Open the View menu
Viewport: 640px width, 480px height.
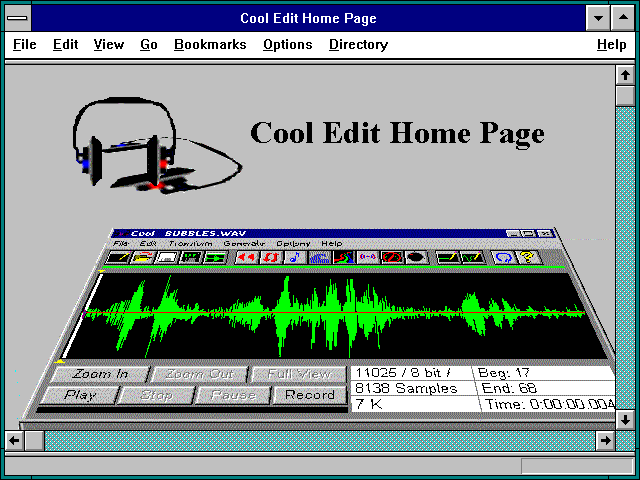(109, 44)
